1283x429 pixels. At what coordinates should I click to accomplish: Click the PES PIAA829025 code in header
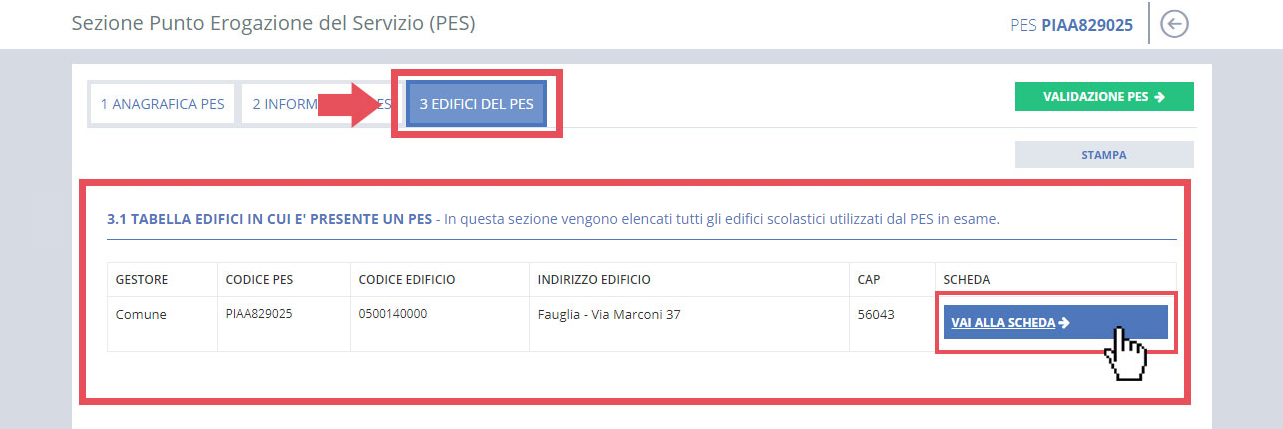1071,25
